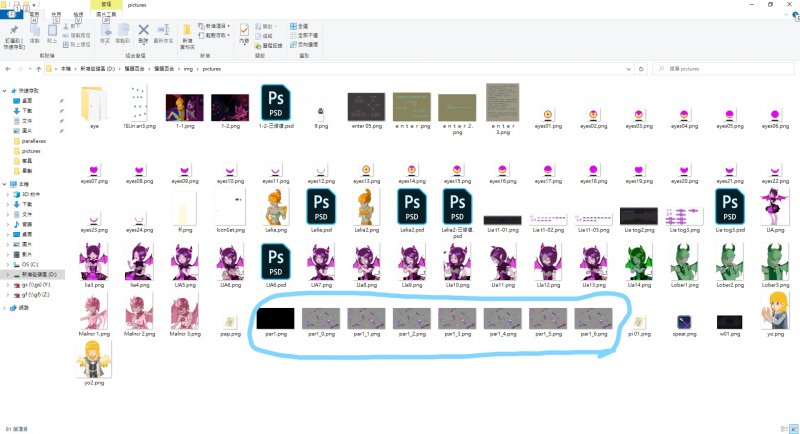The height and width of the screenshot is (434, 800).
Task: Click the Refresh button beside address bar
Action: click(x=641, y=69)
